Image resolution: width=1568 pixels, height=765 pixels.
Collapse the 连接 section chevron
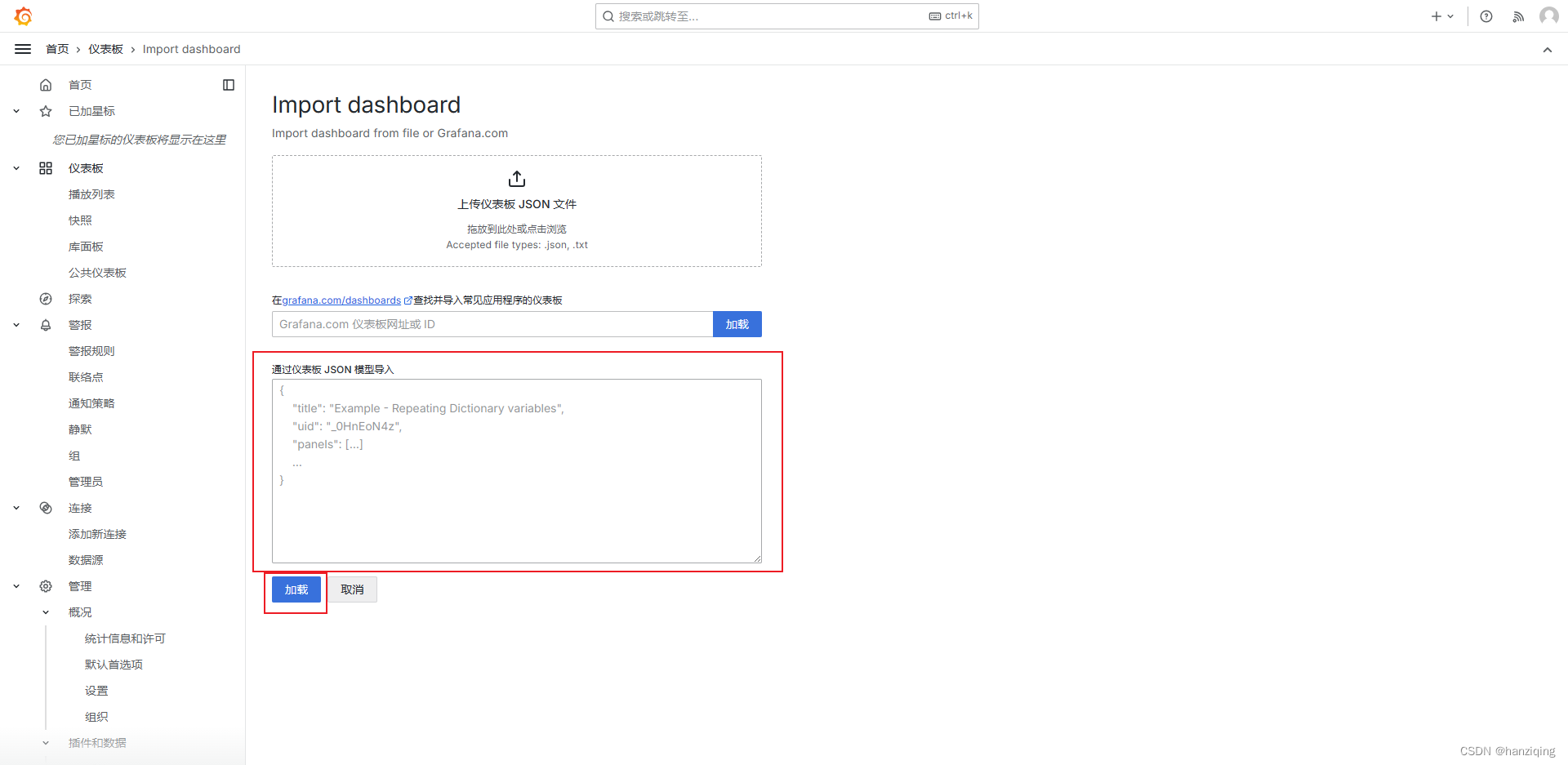16,508
